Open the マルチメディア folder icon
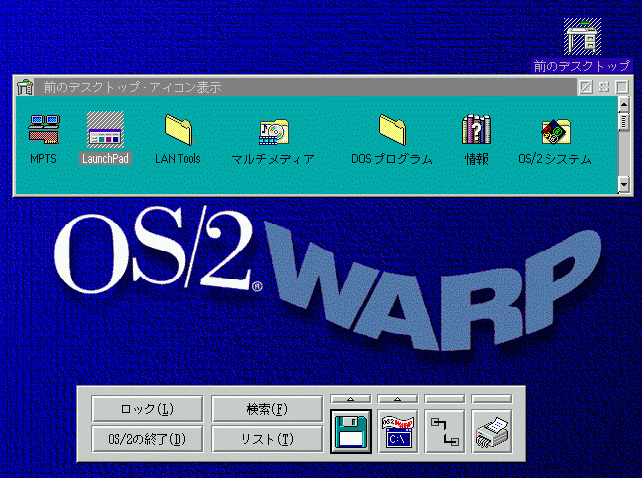 274,132
